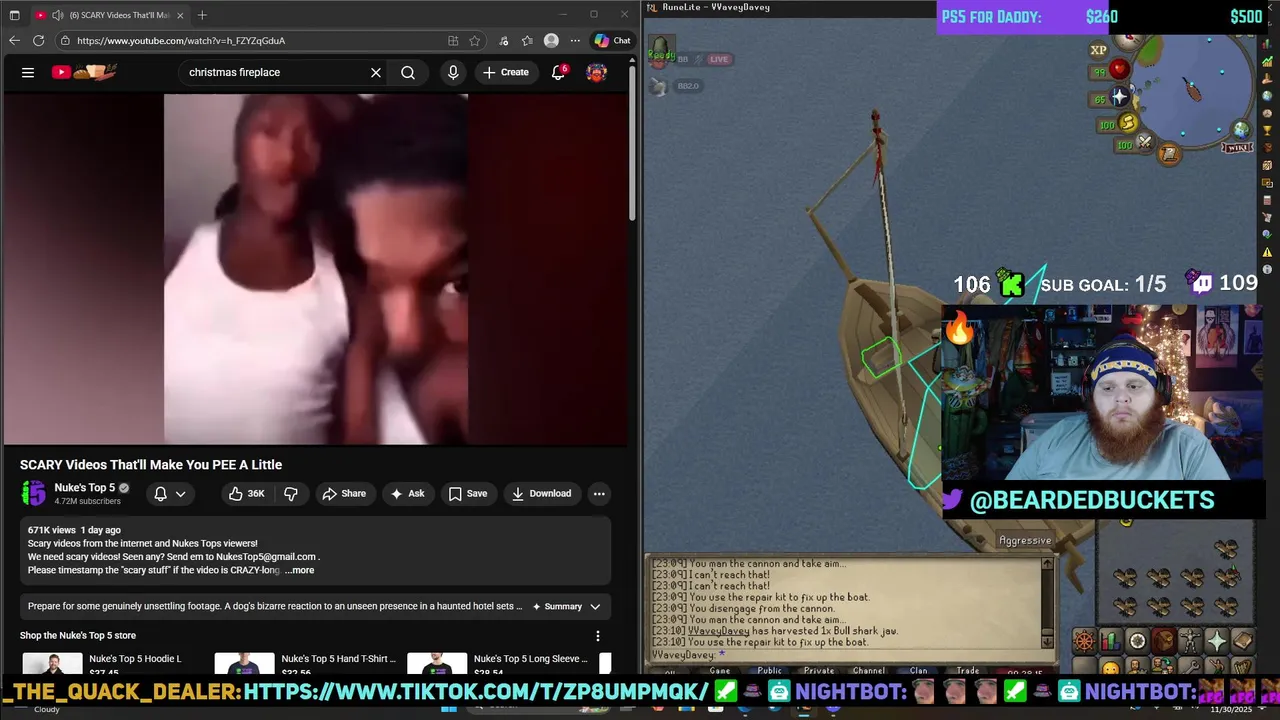
Task: Close the SCARY Videos browser tab
Action: [x=182, y=15]
